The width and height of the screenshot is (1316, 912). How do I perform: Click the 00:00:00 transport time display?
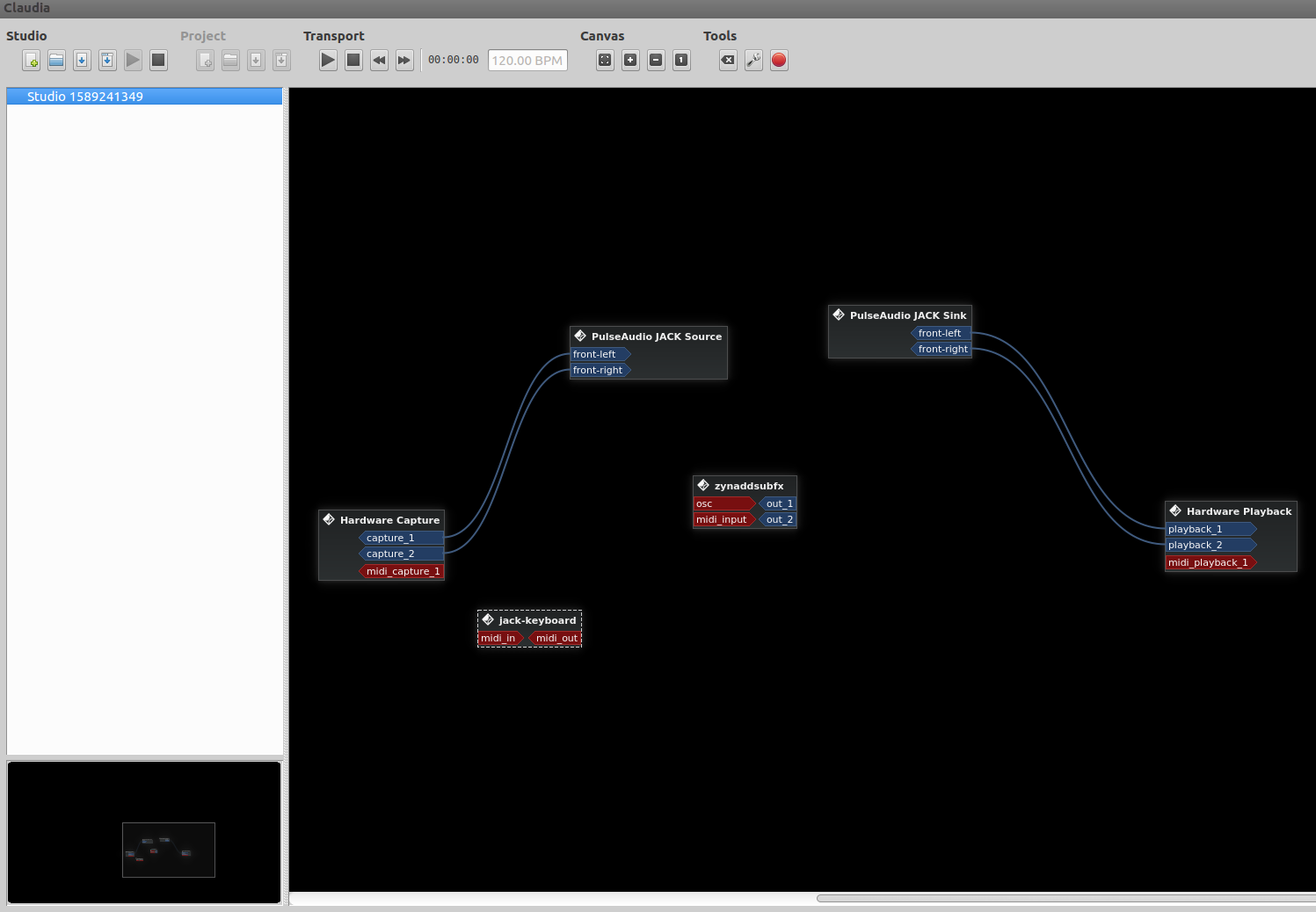click(x=454, y=60)
